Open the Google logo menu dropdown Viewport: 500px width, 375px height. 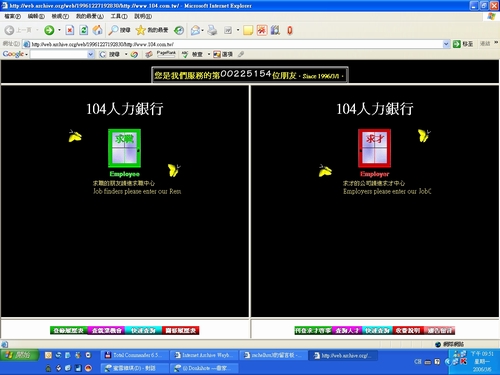click(x=27, y=54)
